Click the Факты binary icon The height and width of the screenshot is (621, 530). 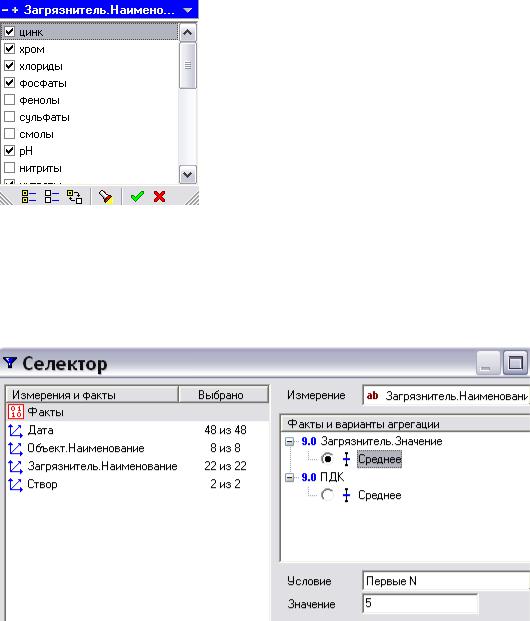(16, 412)
